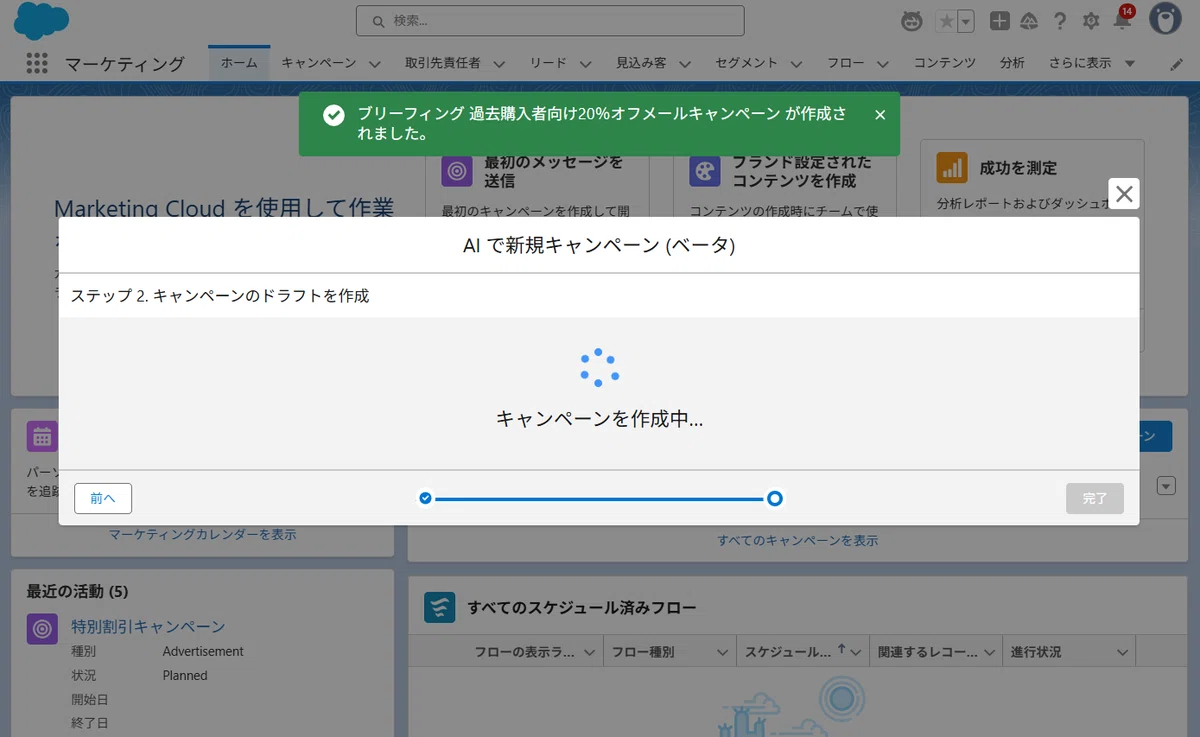Click the success checkmark icon in toast
Screen dimensions: 1200x737
[334, 115]
